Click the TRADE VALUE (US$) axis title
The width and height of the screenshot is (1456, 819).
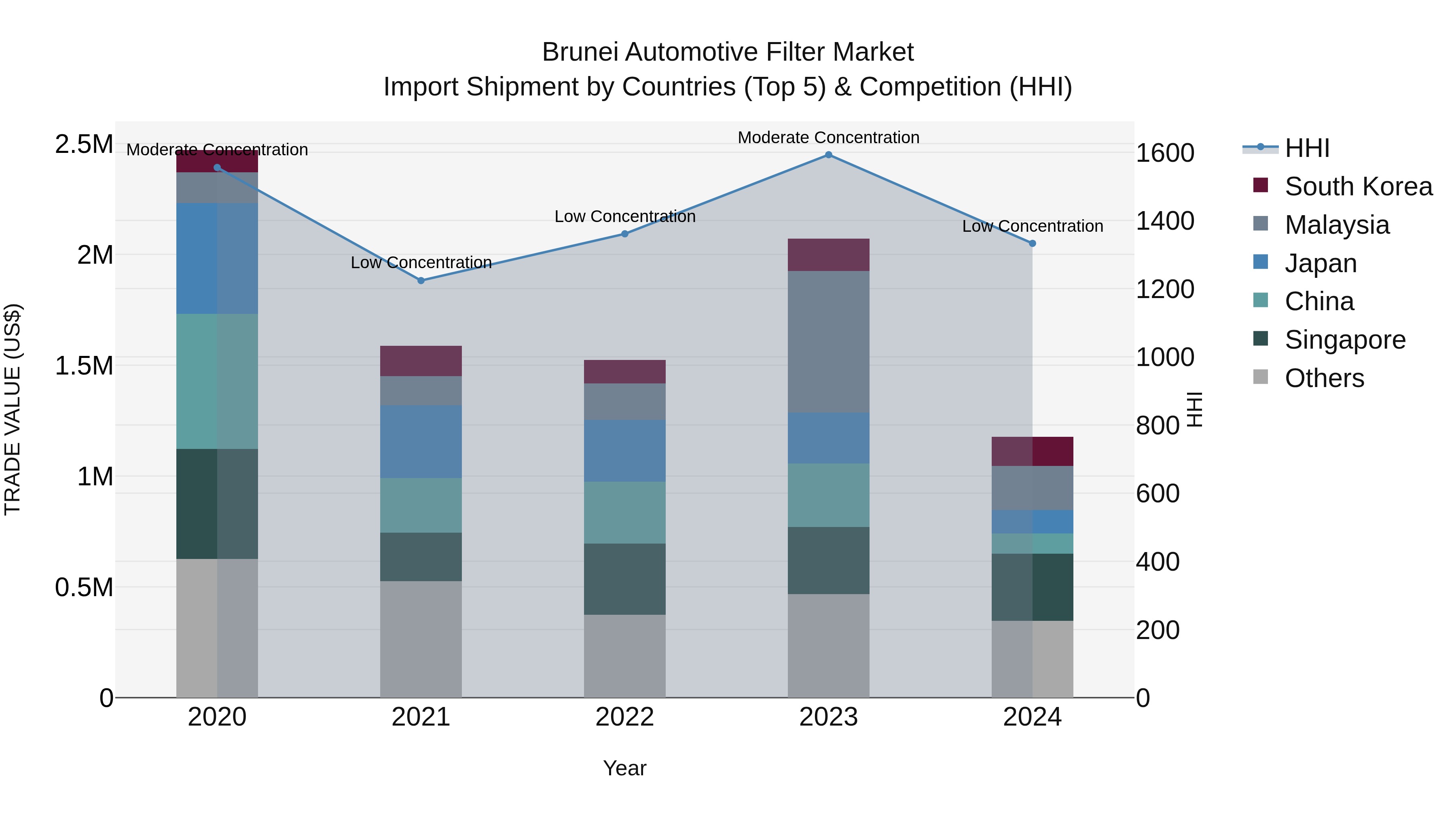point(13,409)
